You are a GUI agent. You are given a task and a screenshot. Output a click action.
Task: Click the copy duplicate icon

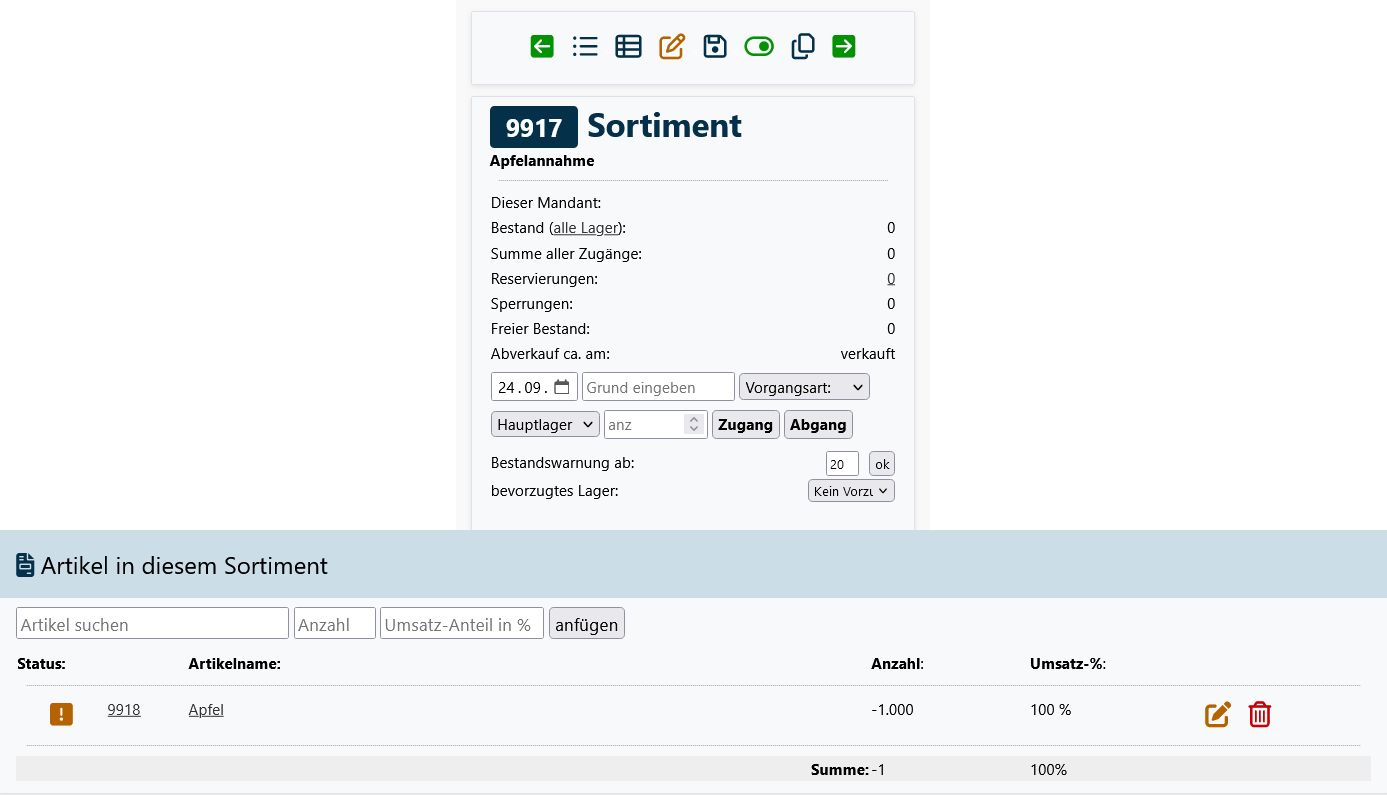tap(803, 46)
